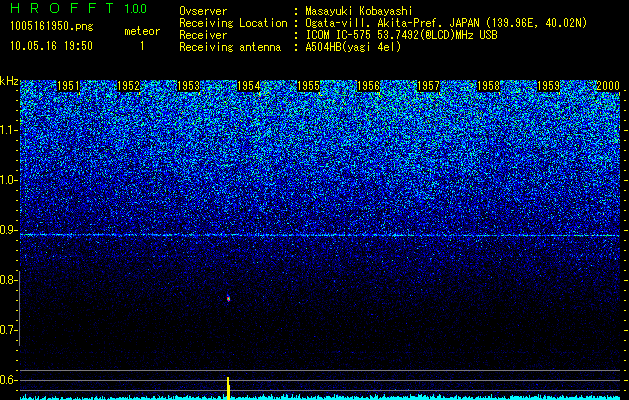Click observer name Masayuki Kobayashi
The height and width of the screenshot is (400, 629).
click(359, 11)
